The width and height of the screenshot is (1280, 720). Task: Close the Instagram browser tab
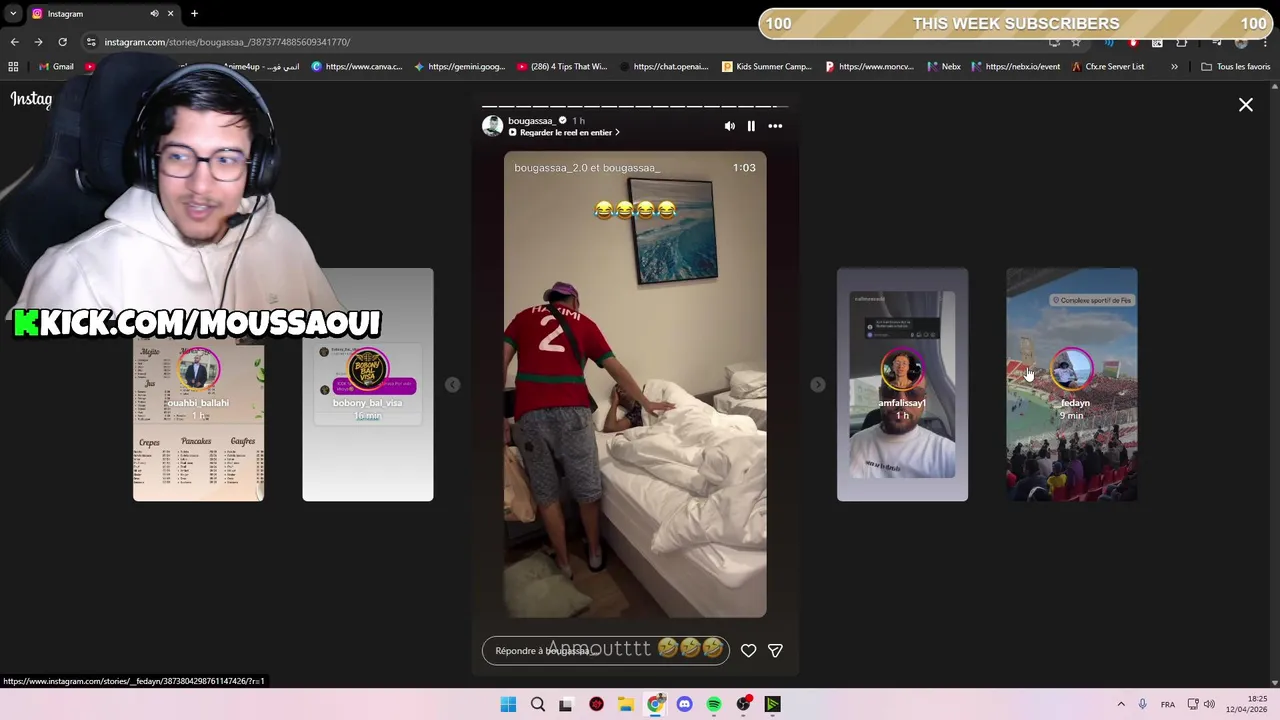[x=170, y=14]
